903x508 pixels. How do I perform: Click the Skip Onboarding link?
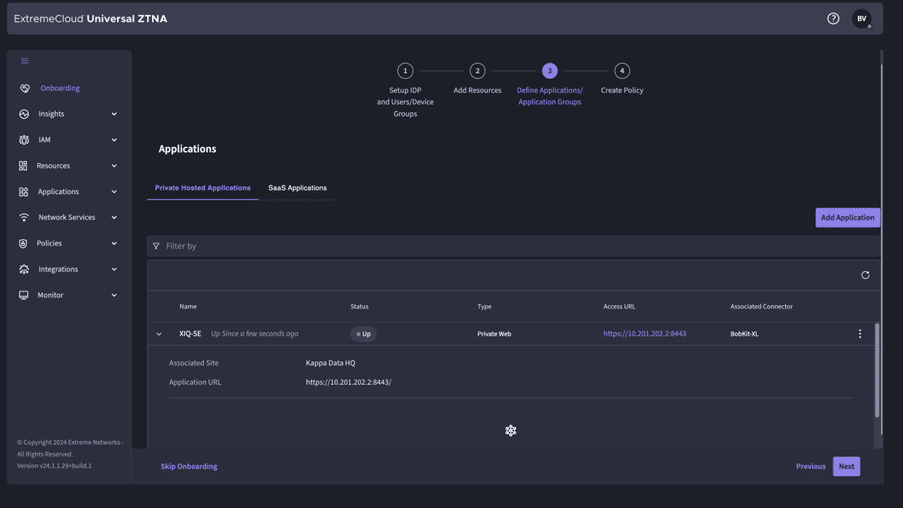click(189, 466)
